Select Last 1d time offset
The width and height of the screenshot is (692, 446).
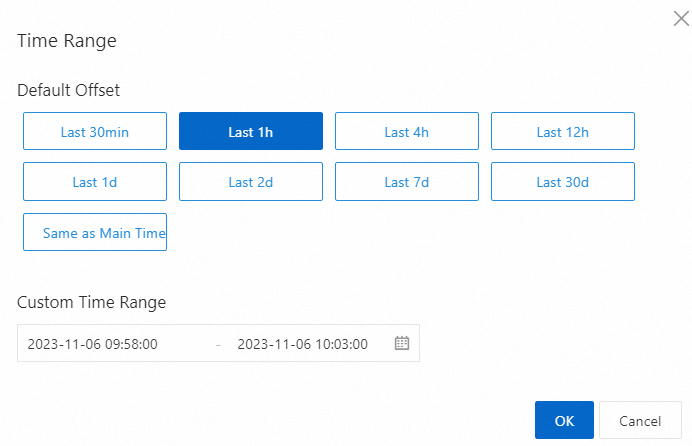tap(95, 182)
